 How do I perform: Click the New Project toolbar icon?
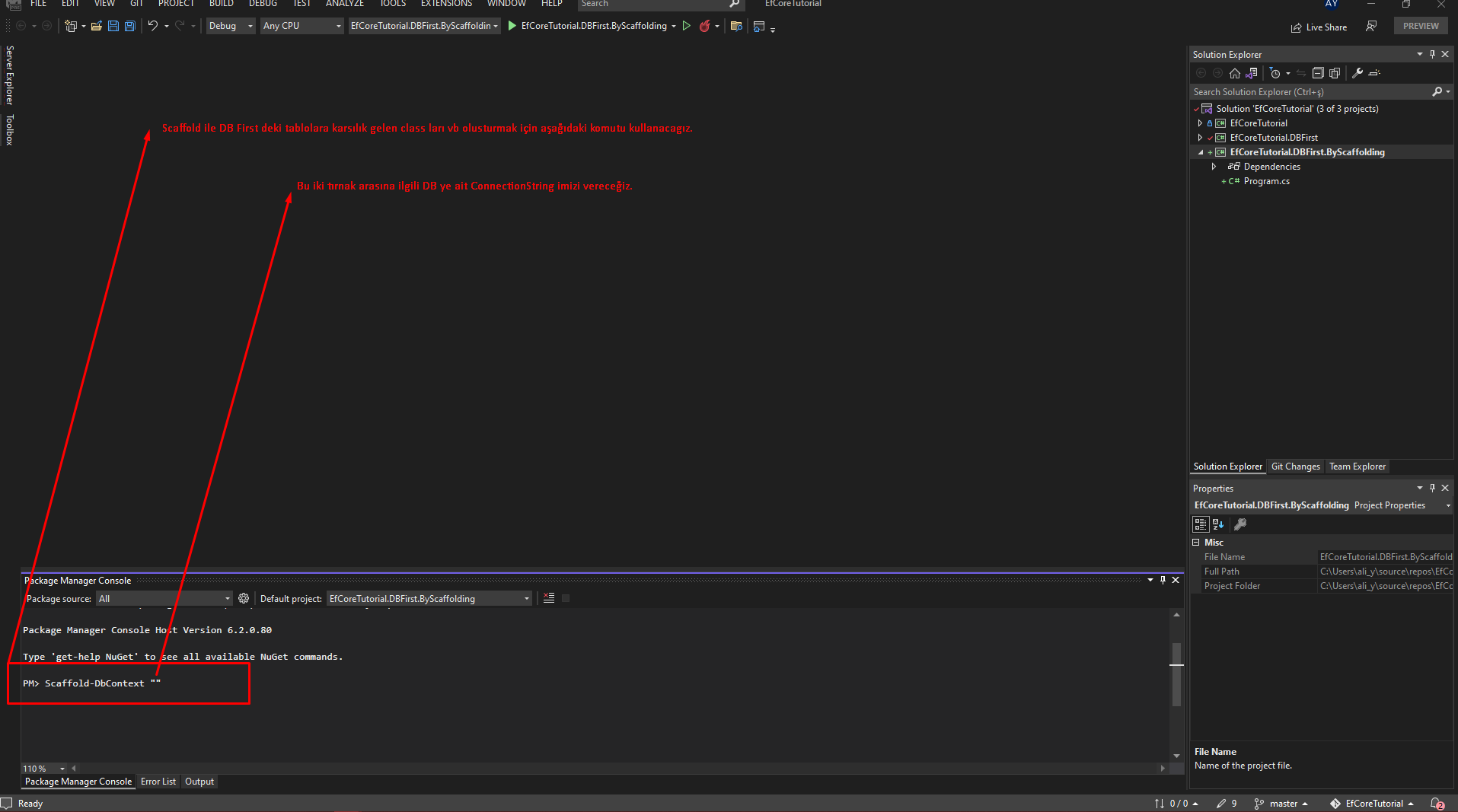(x=71, y=26)
